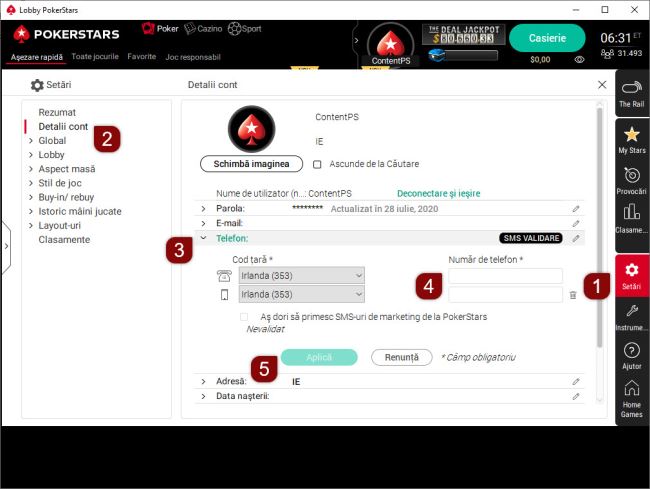Expand the collapsed left edge panel arrow
Viewport: 650px width, 489px height.
(x=6, y=247)
